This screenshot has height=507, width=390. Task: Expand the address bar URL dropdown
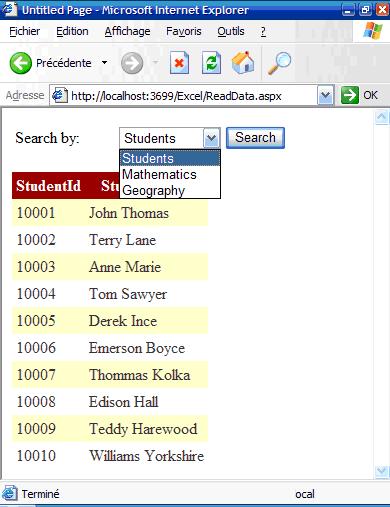[x=325, y=96]
